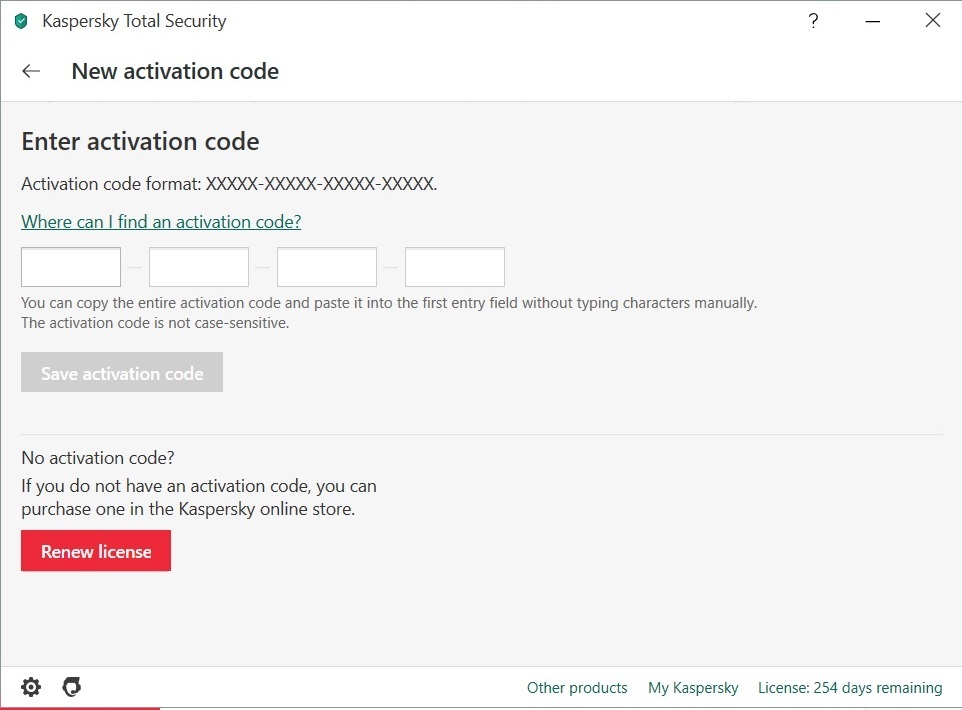The width and height of the screenshot is (962, 710).
Task: Click the 'No activation code?' text
Action: 98,458
